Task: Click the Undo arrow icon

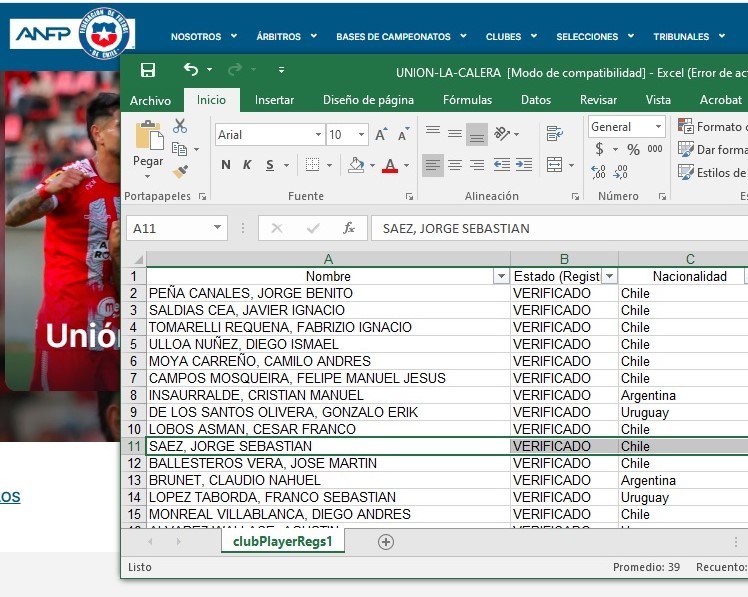Action: (190, 70)
